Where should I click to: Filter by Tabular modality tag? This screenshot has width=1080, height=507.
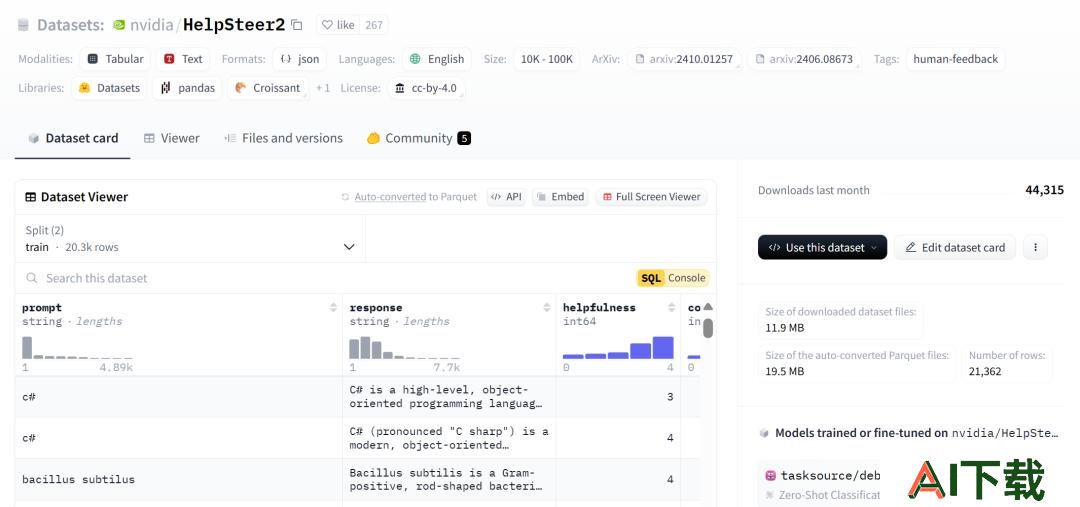pos(116,59)
